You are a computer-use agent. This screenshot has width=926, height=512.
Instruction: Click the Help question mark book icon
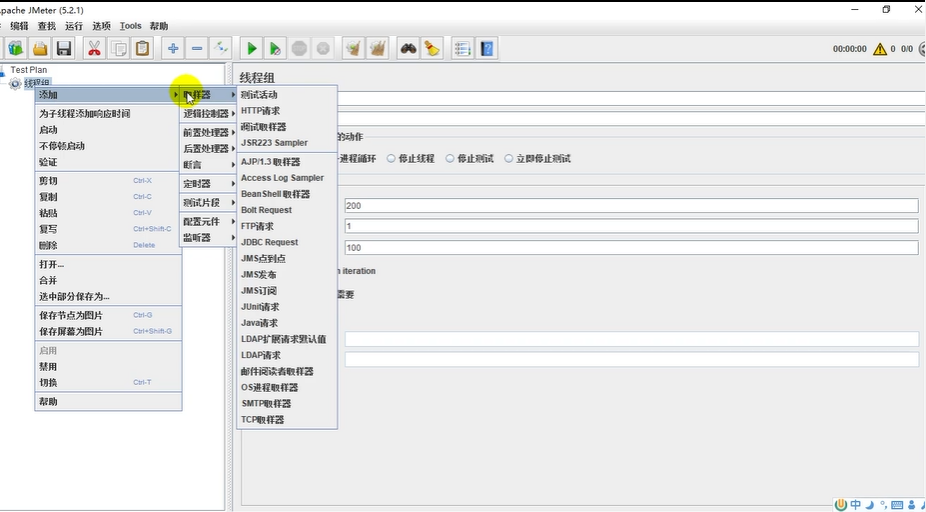coord(487,48)
